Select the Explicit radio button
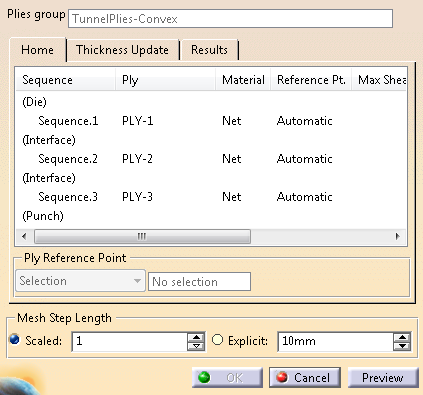Viewport: 423px width, 395px height. [218, 340]
